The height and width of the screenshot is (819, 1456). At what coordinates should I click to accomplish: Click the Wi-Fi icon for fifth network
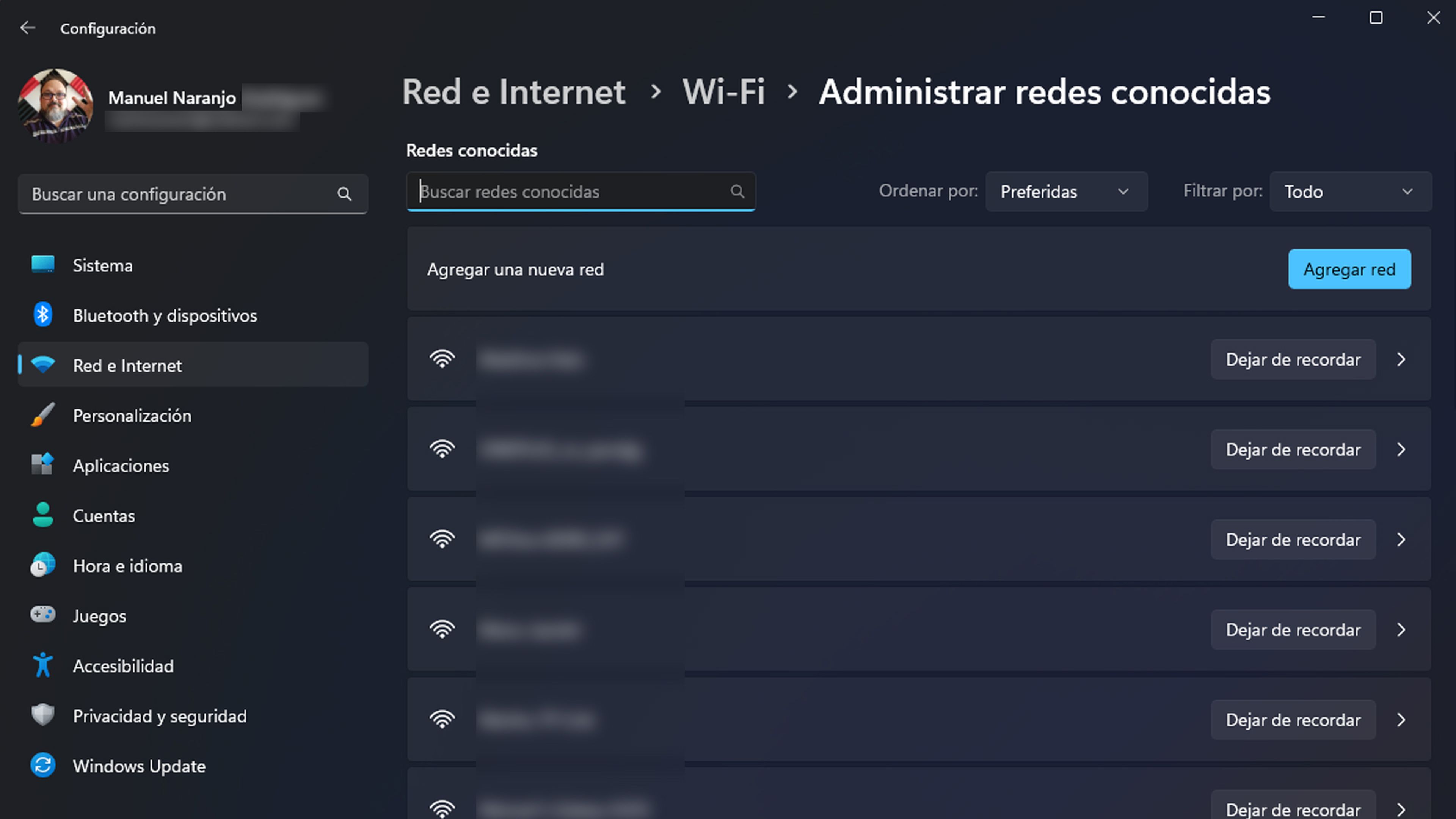tap(442, 719)
